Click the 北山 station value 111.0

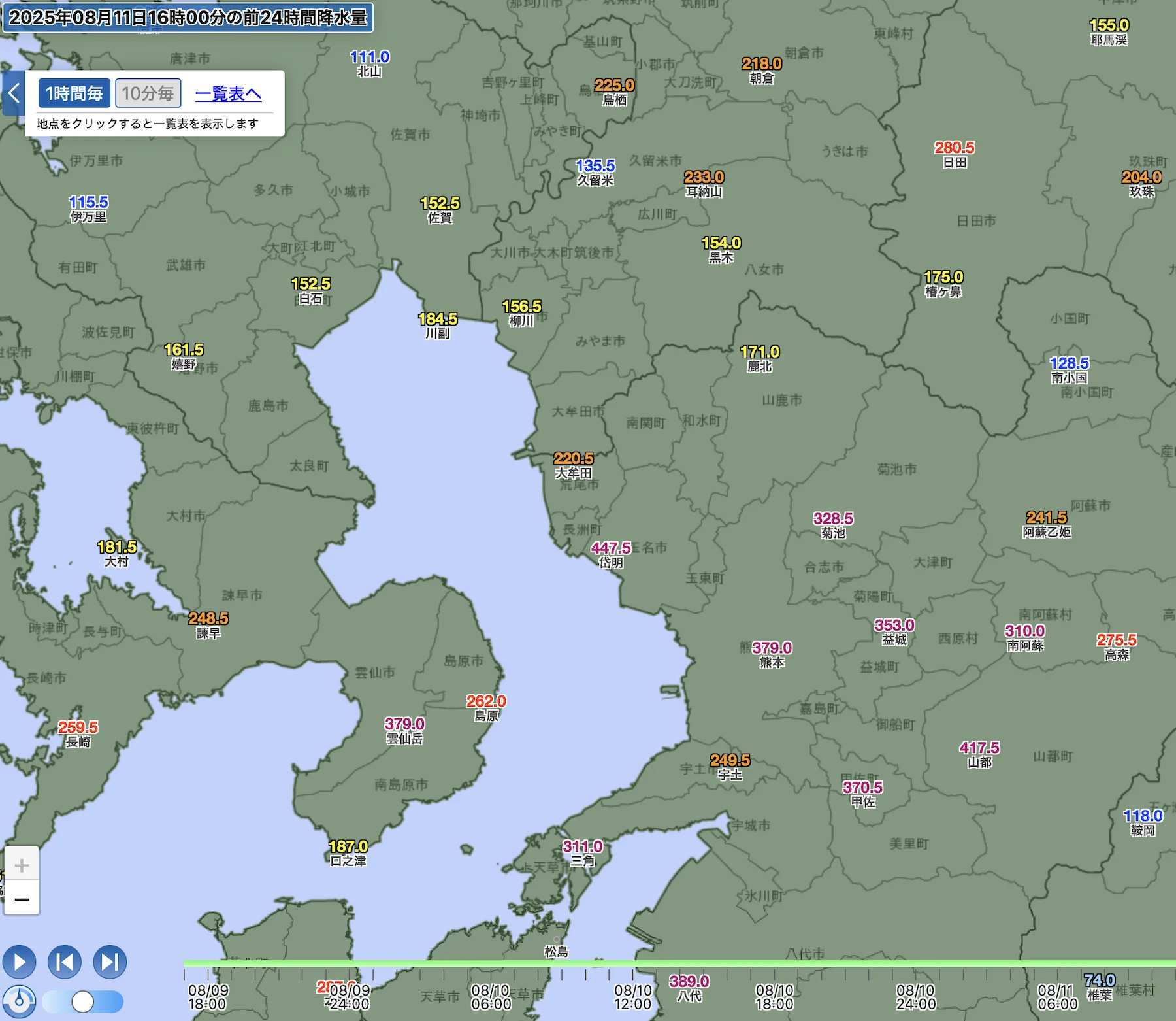pyautogui.click(x=369, y=58)
